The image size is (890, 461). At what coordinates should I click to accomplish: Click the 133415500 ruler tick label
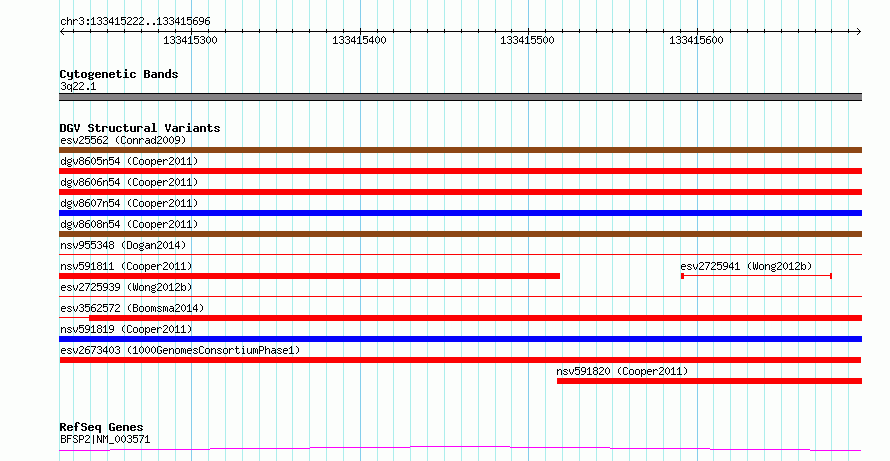(527, 40)
